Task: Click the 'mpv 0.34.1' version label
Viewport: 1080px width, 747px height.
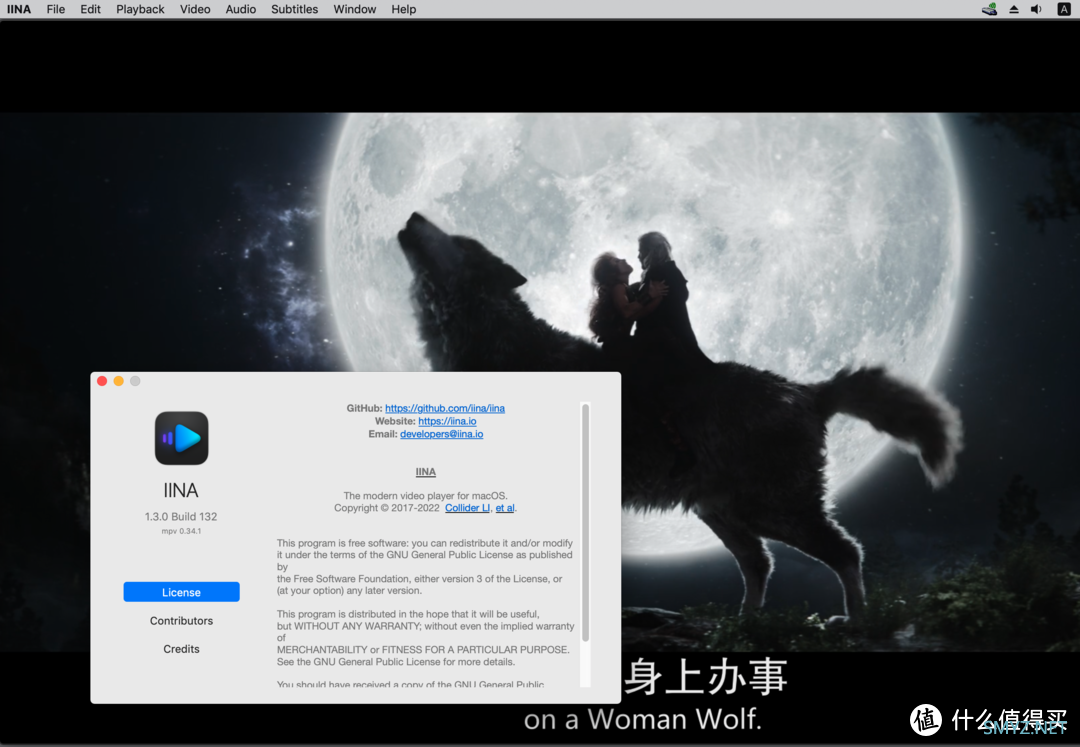Action: [181, 531]
